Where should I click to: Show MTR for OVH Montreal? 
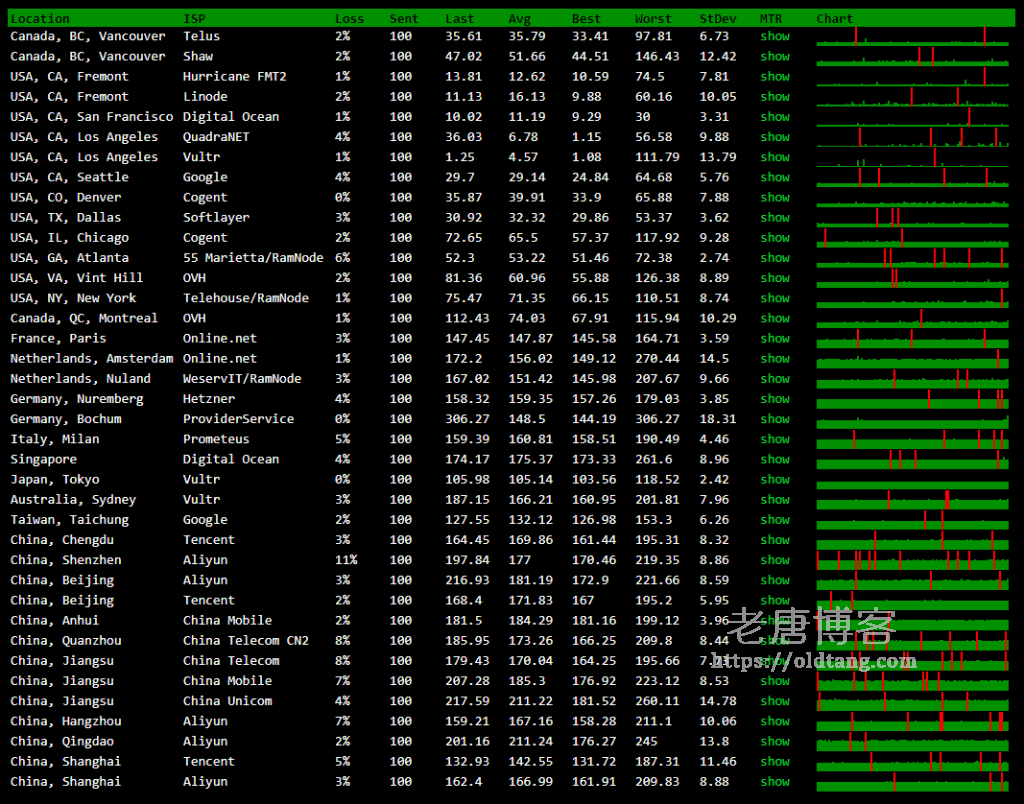pyautogui.click(x=774, y=318)
